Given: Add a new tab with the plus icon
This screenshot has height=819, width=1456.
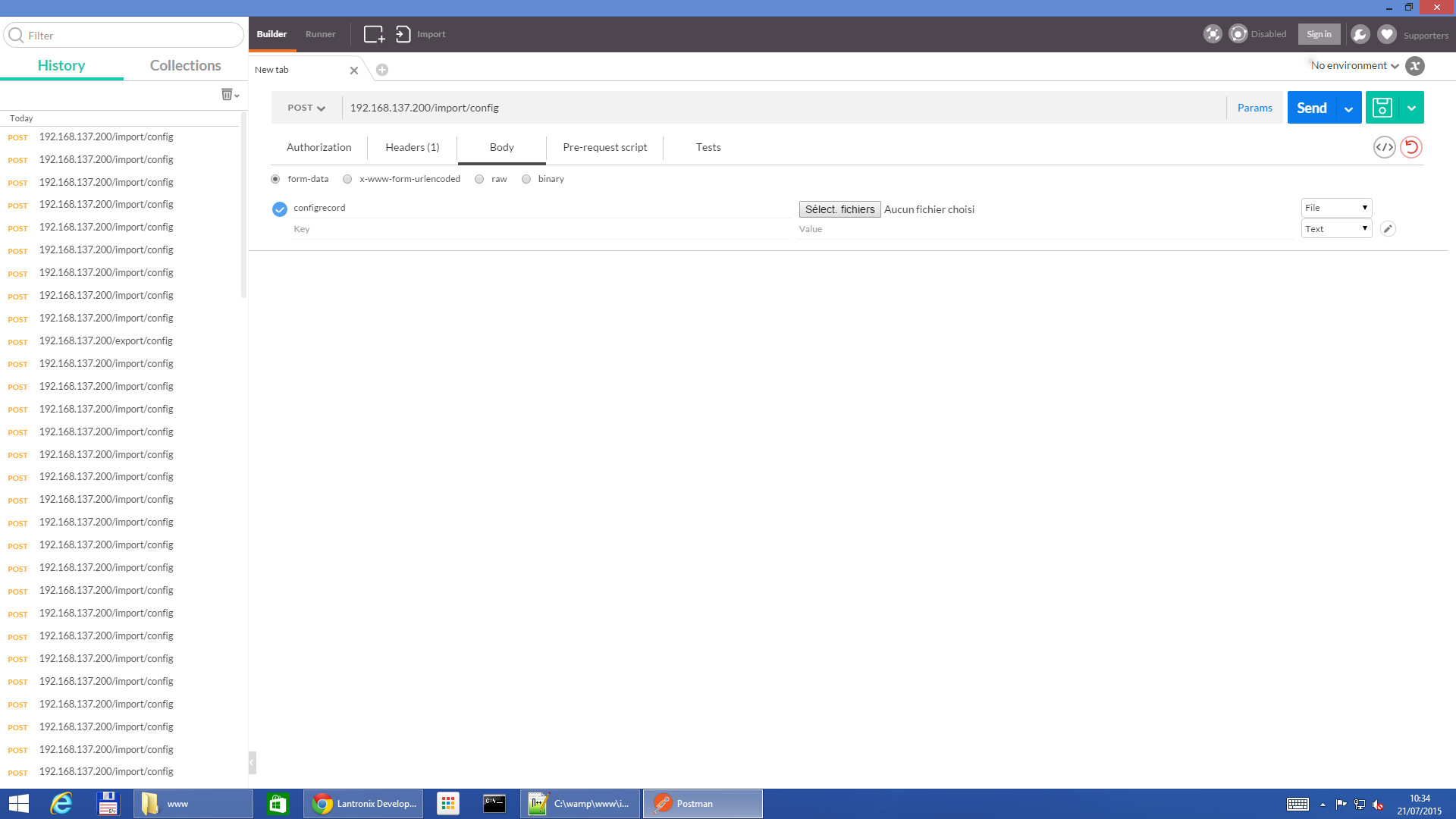Looking at the screenshot, I should pos(382,70).
